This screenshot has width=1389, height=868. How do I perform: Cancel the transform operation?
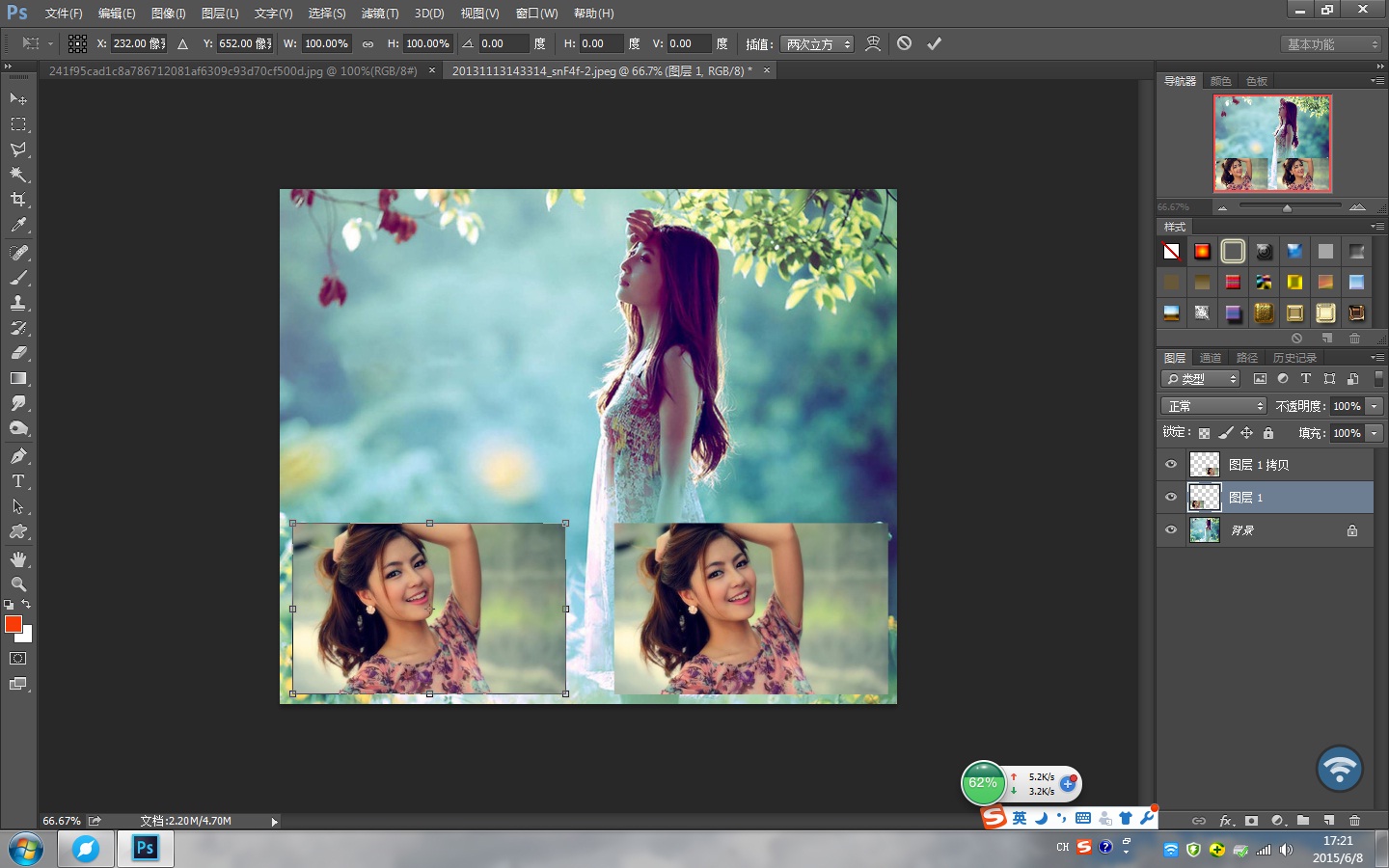(x=904, y=43)
